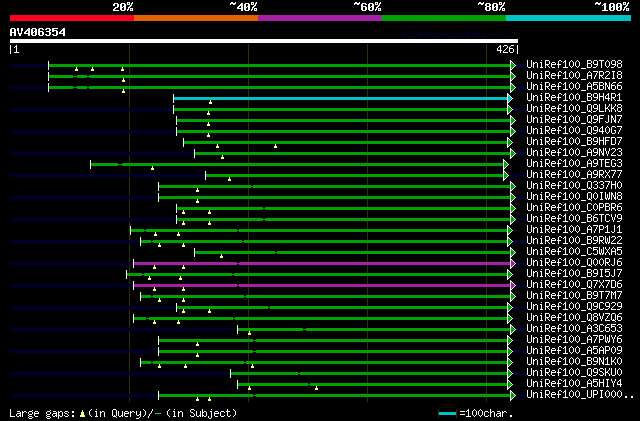Click the UniRef100_A7PWY6 label

pos(574,340)
